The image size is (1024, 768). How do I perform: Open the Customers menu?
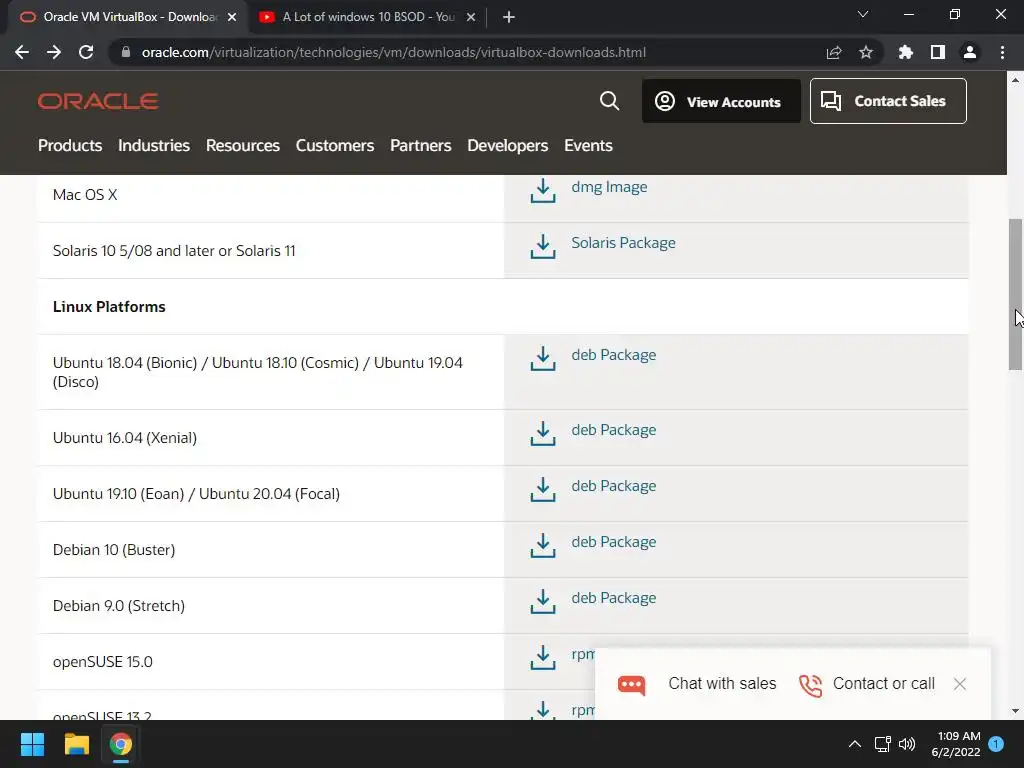point(335,146)
